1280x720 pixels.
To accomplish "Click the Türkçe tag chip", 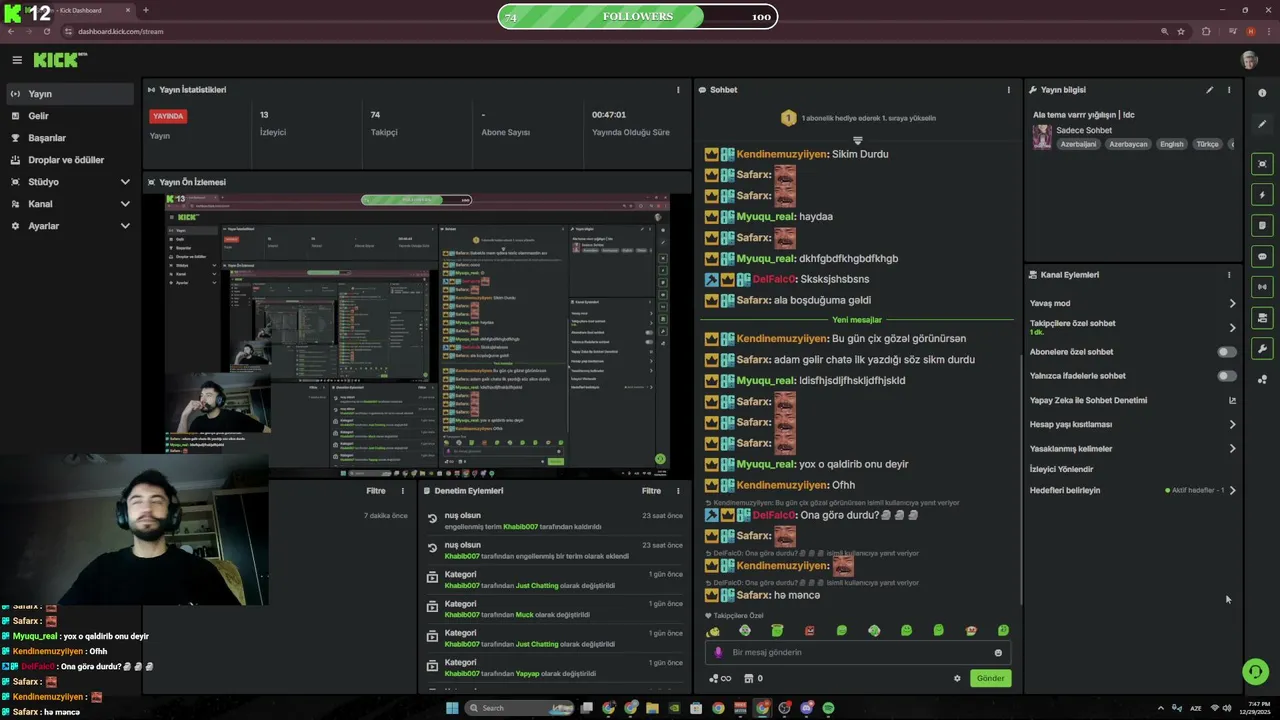I will click(x=1208, y=144).
